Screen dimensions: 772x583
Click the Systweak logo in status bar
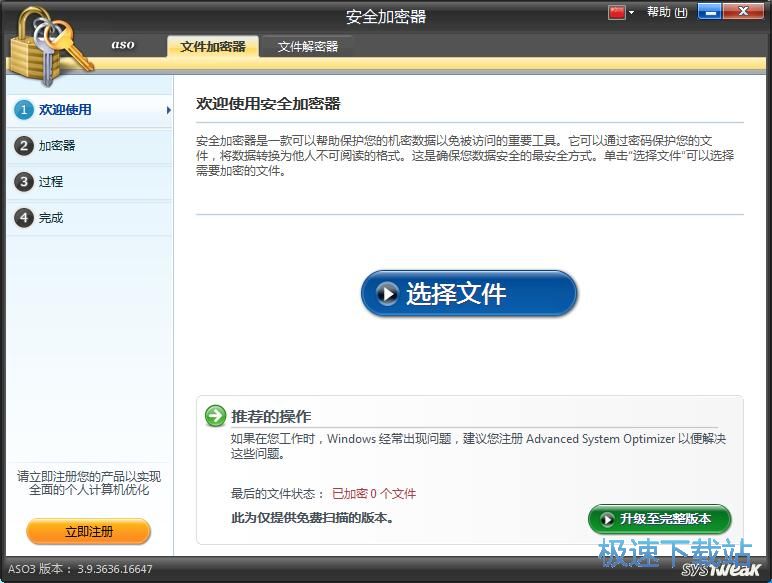(721, 569)
